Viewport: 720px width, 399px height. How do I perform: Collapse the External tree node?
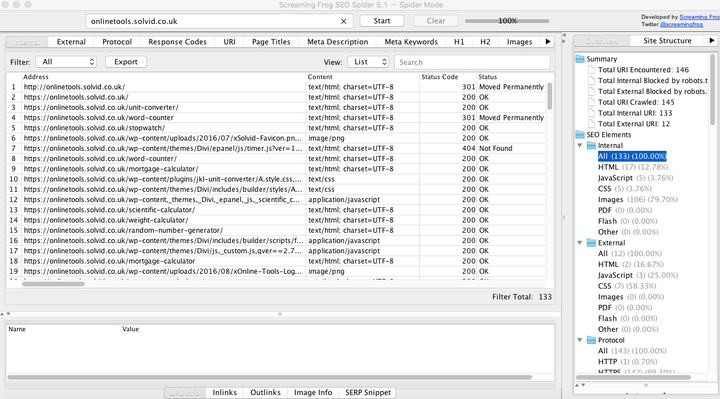coord(580,243)
